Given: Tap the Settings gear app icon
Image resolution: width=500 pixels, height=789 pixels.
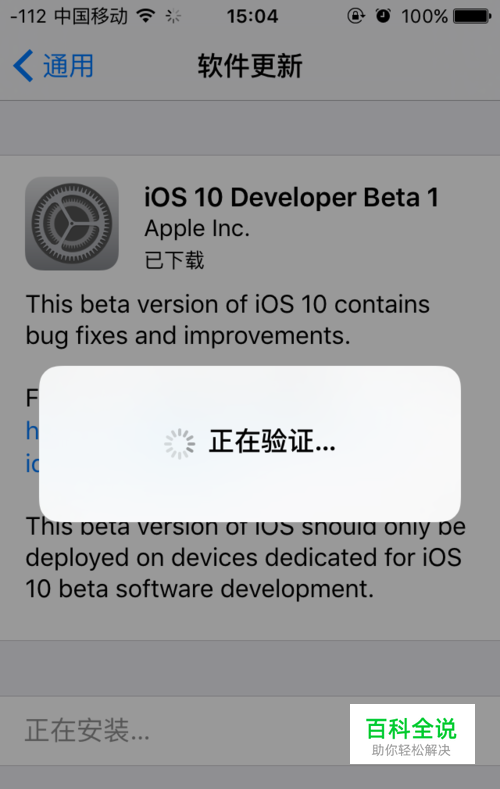Looking at the screenshot, I should 72,223.
